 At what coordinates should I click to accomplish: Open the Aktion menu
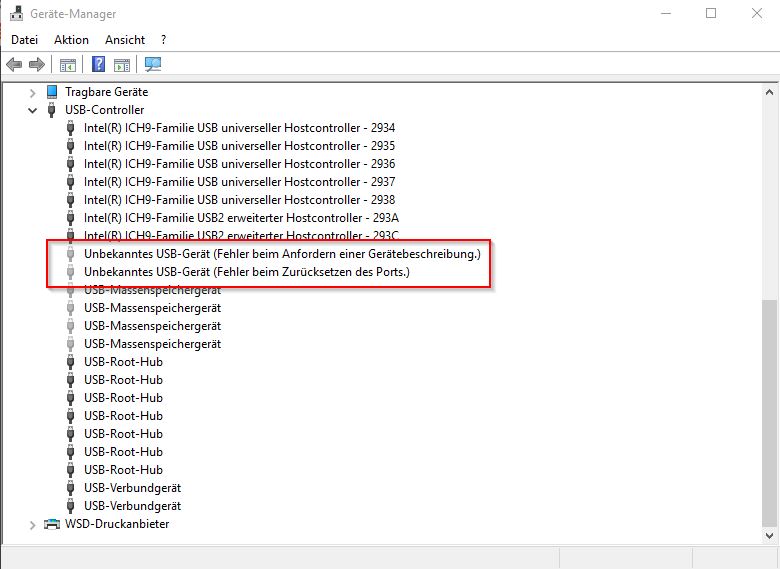tap(71, 40)
